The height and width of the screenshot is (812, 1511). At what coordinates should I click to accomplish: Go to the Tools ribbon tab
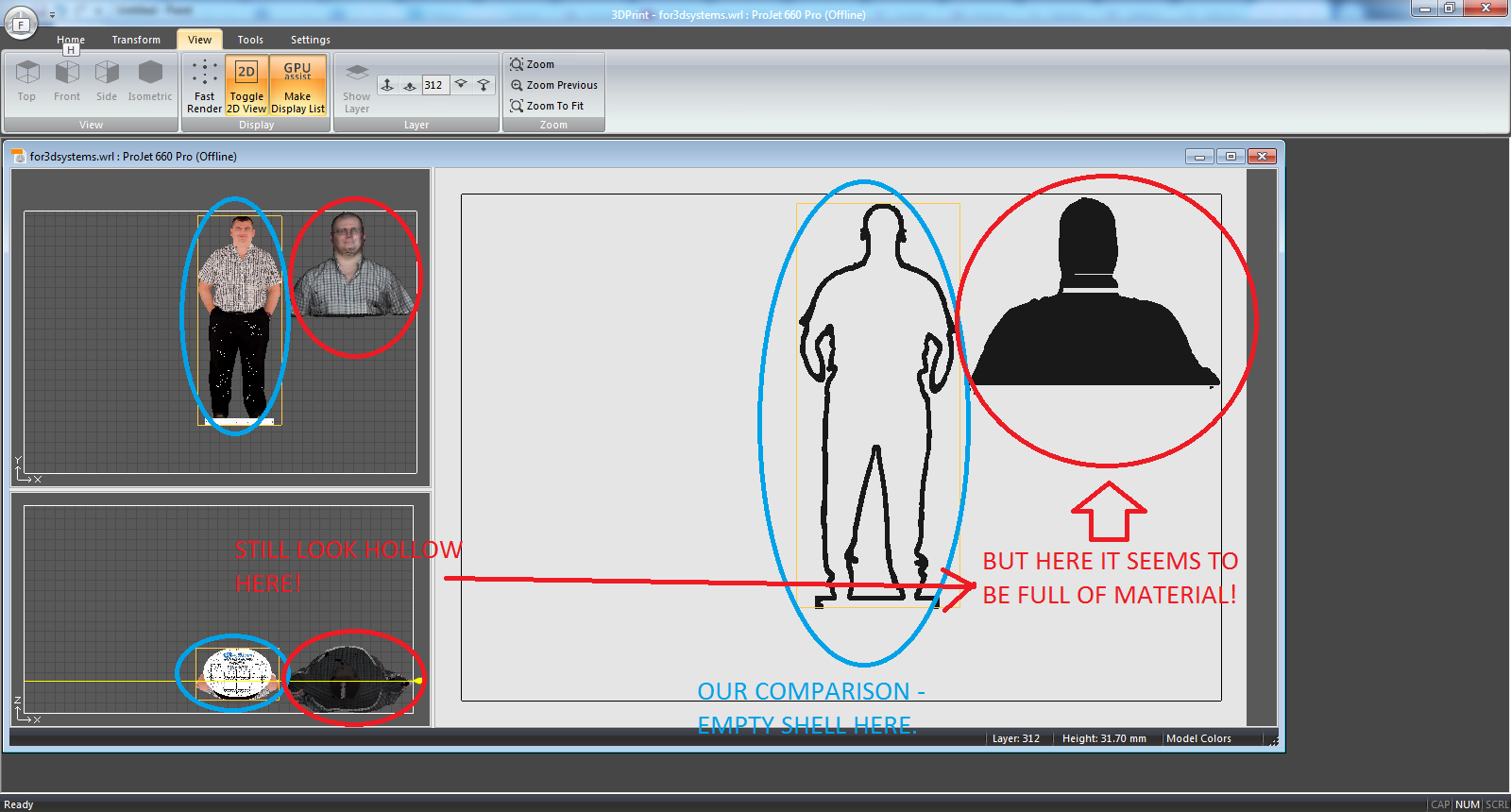coord(250,40)
